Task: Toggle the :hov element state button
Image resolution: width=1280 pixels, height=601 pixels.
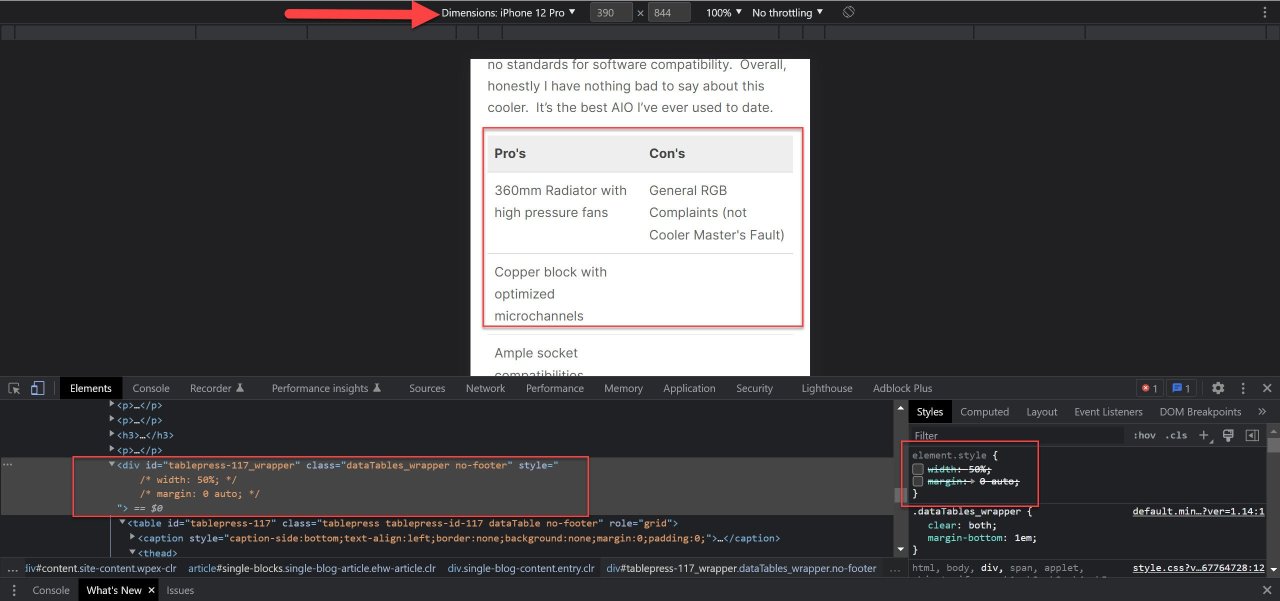Action: (x=1144, y=436)
